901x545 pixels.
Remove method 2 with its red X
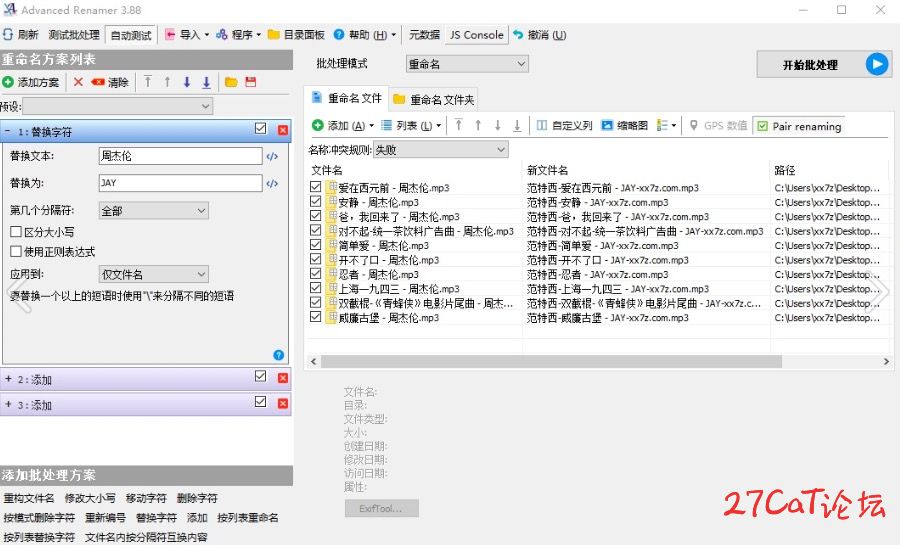tap(283, 378)
